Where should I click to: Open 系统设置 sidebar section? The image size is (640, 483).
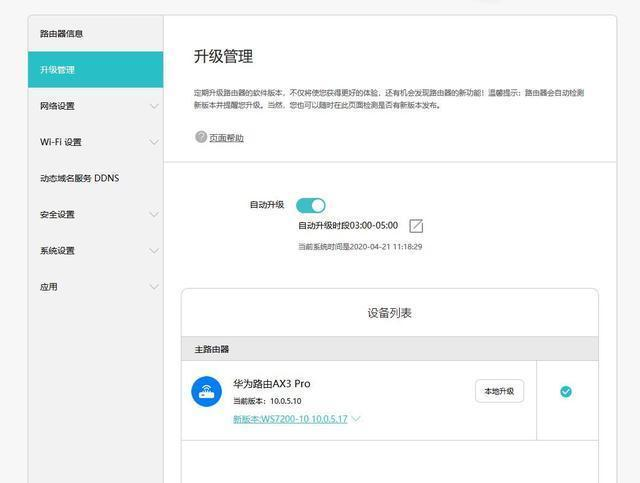tap(96, 251)
